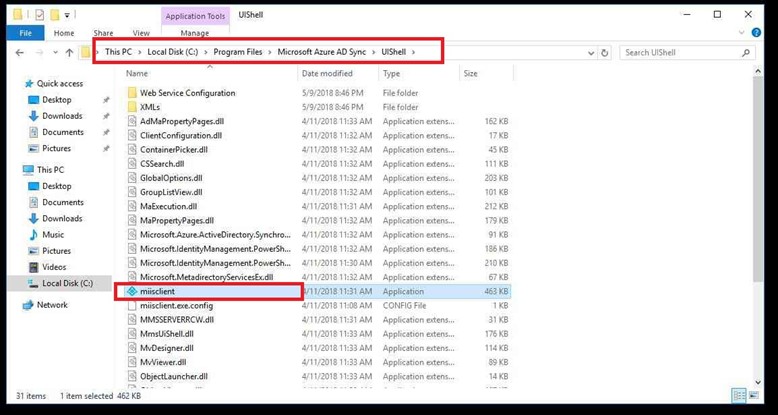Sort files by Date modified column header
This screenshot has width=778, height=415.
tap(327, 74)
